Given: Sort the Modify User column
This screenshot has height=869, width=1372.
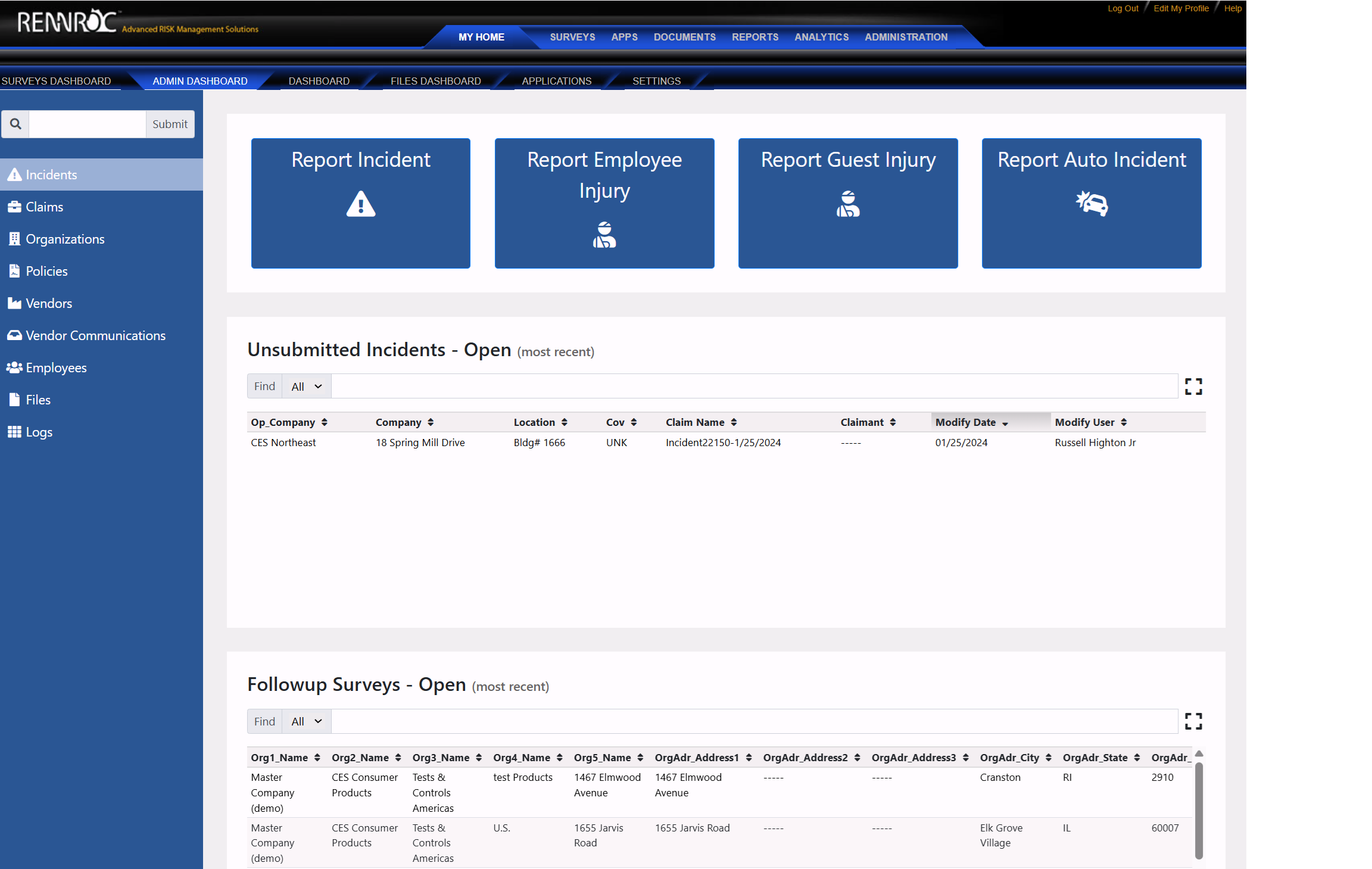Looking at the screenshot, I should (x=1091, y=422).
